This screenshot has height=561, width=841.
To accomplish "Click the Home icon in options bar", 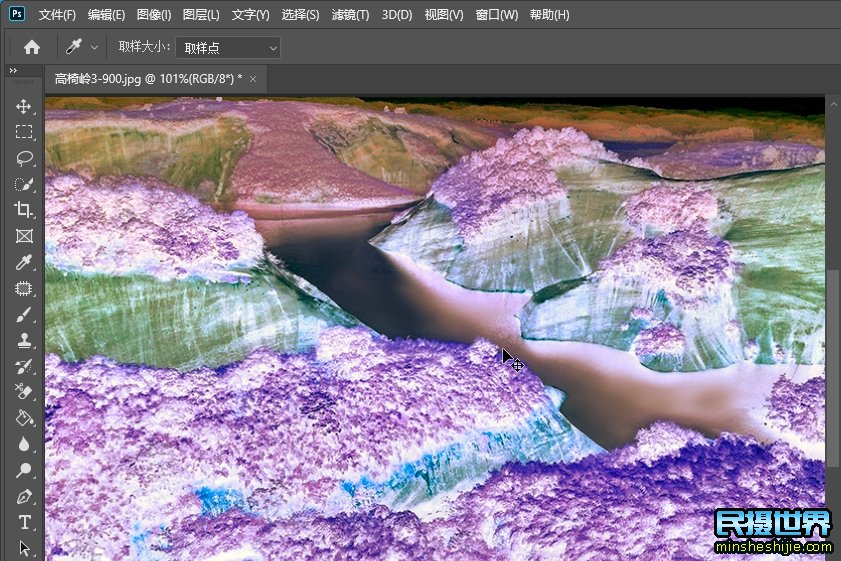I will 32,47.
